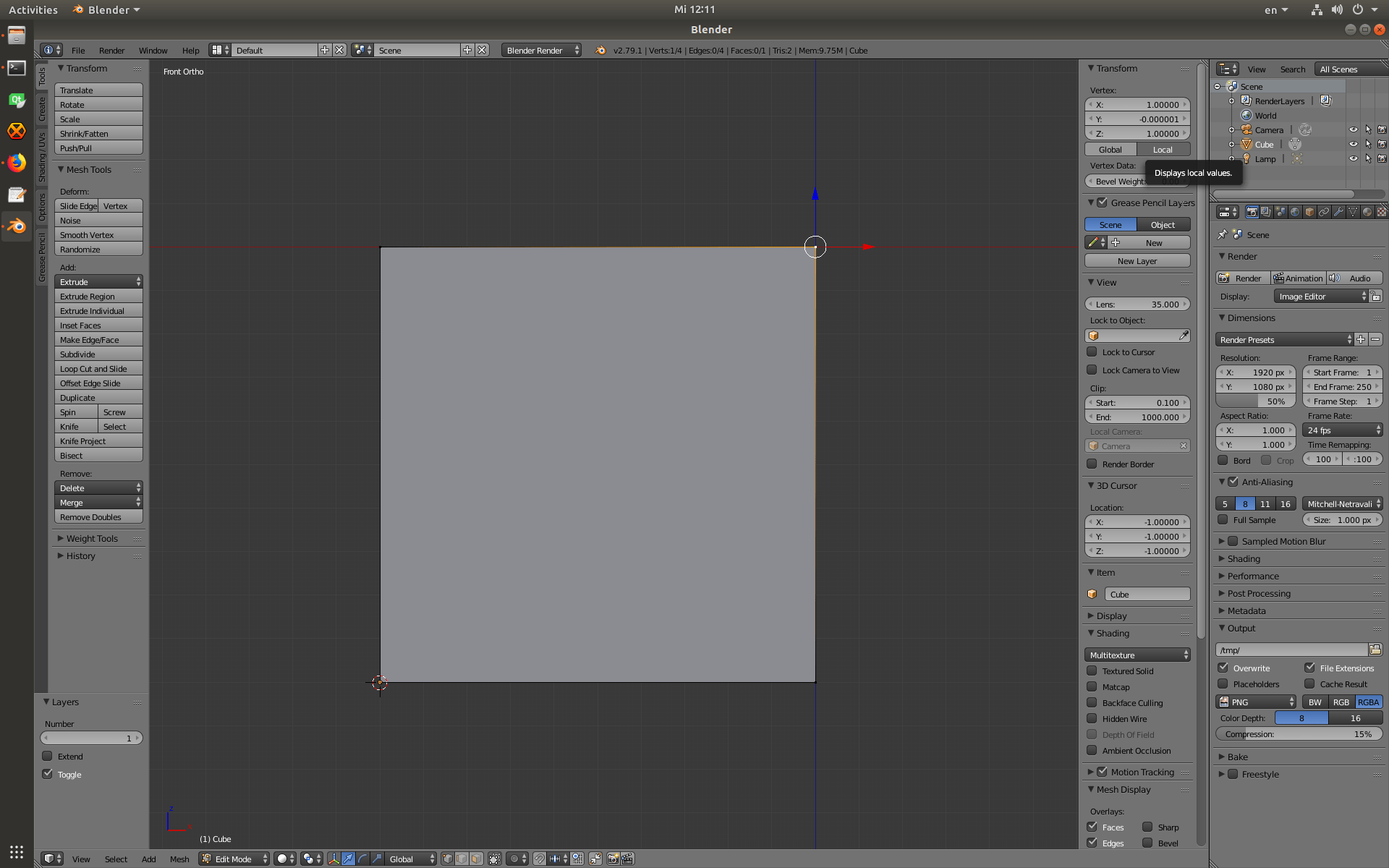
Task: Open the Render Layers properties tab
Action: [x=1266, y=212]
